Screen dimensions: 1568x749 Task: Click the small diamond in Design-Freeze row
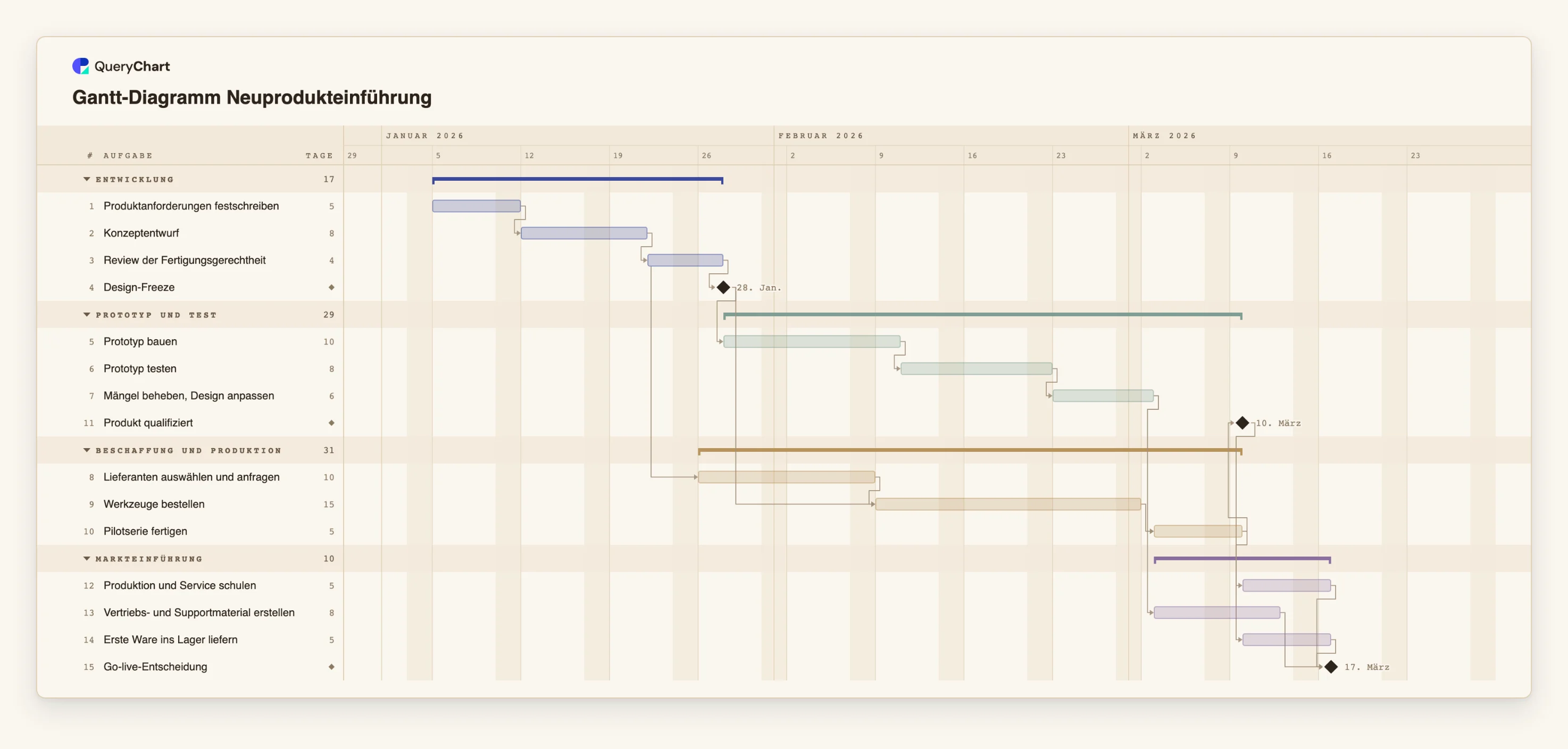coord(332,287)
